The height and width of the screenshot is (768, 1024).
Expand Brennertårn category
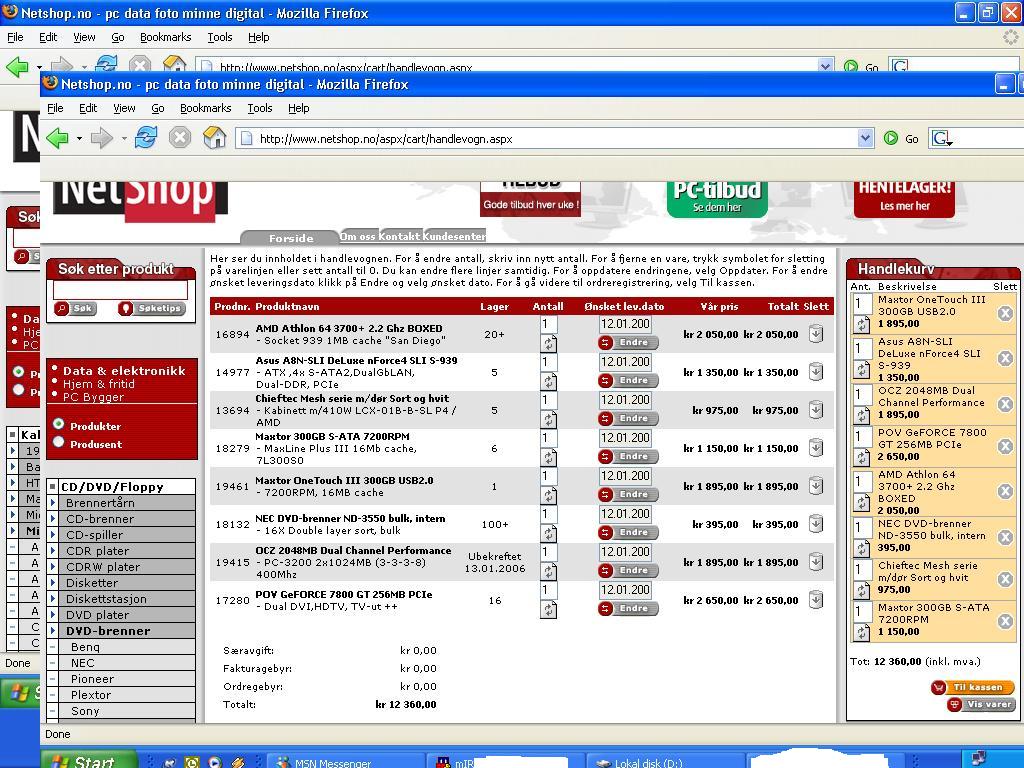pos(53,503)
